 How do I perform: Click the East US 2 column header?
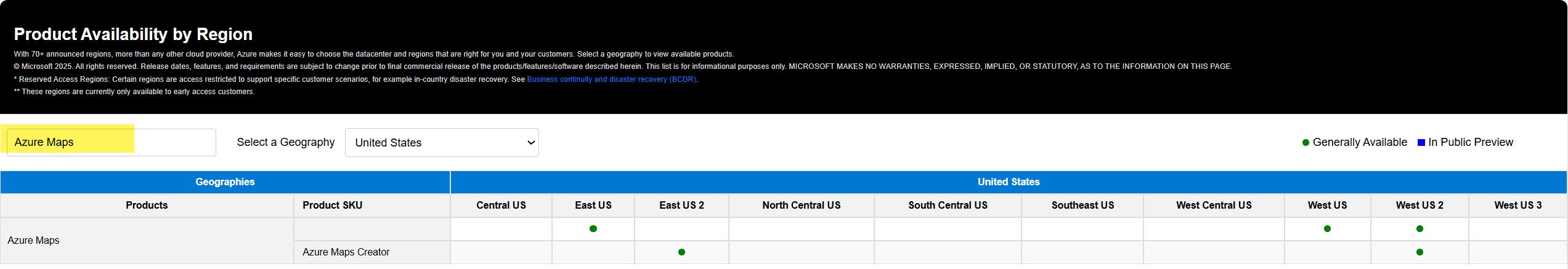pos(681,206)
